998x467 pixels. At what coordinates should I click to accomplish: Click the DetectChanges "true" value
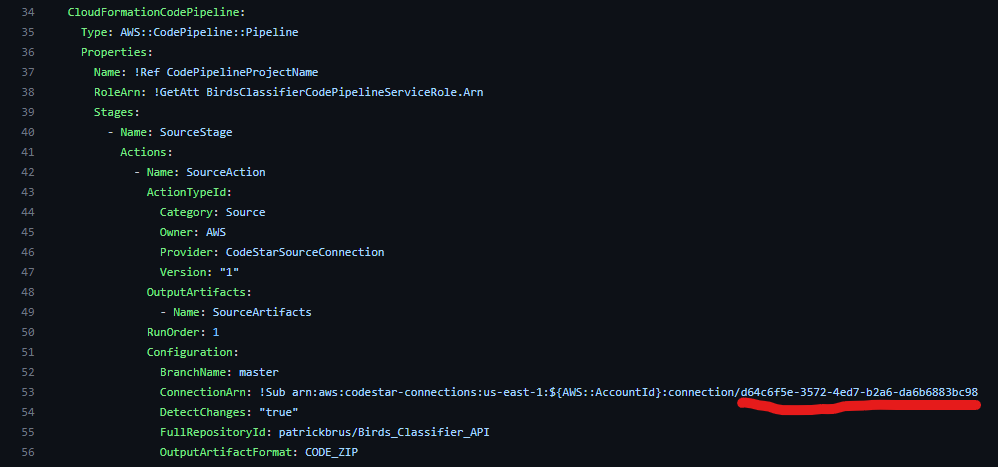click(279, 412)
